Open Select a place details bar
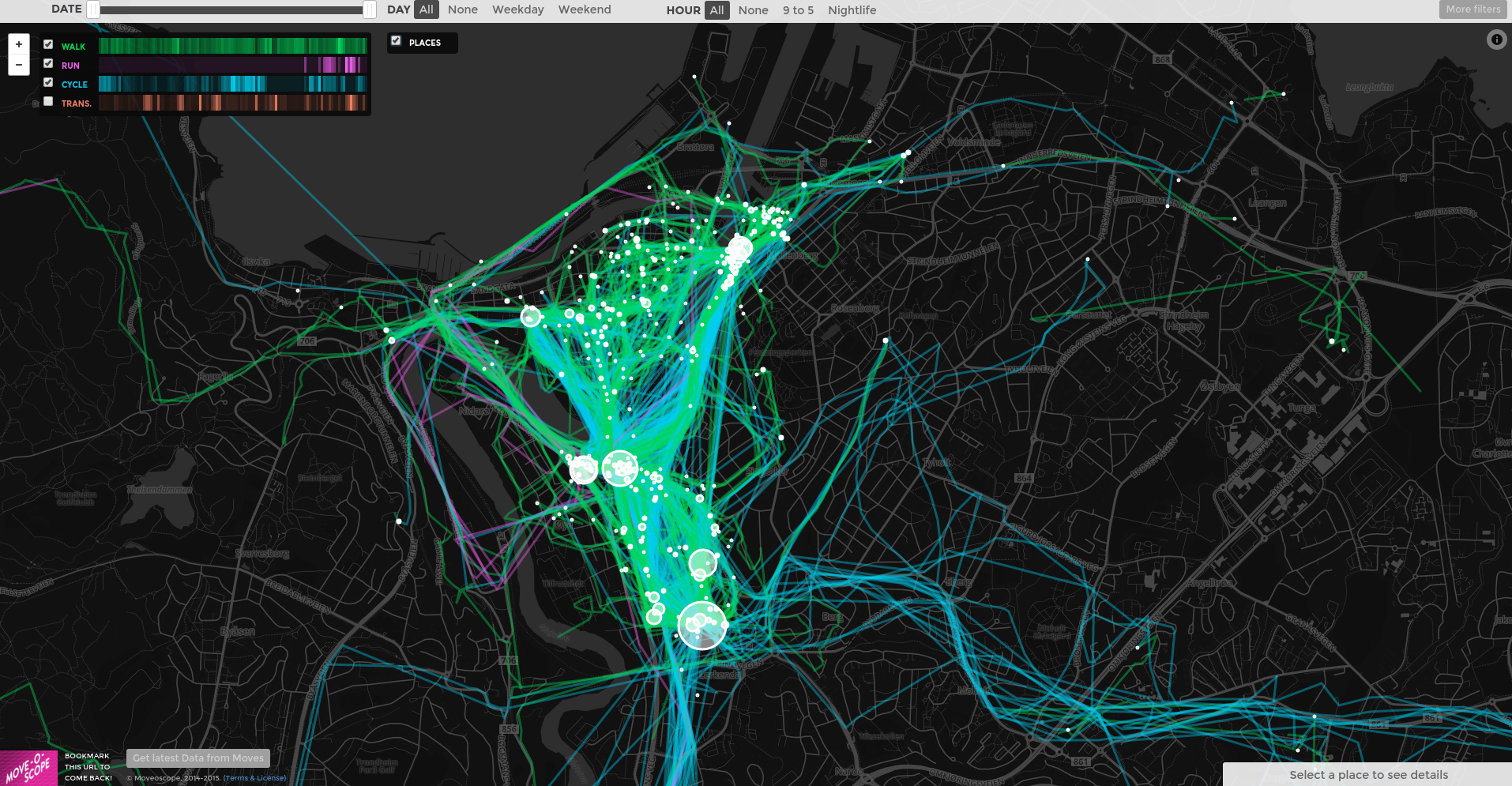 coord(1367,775)
